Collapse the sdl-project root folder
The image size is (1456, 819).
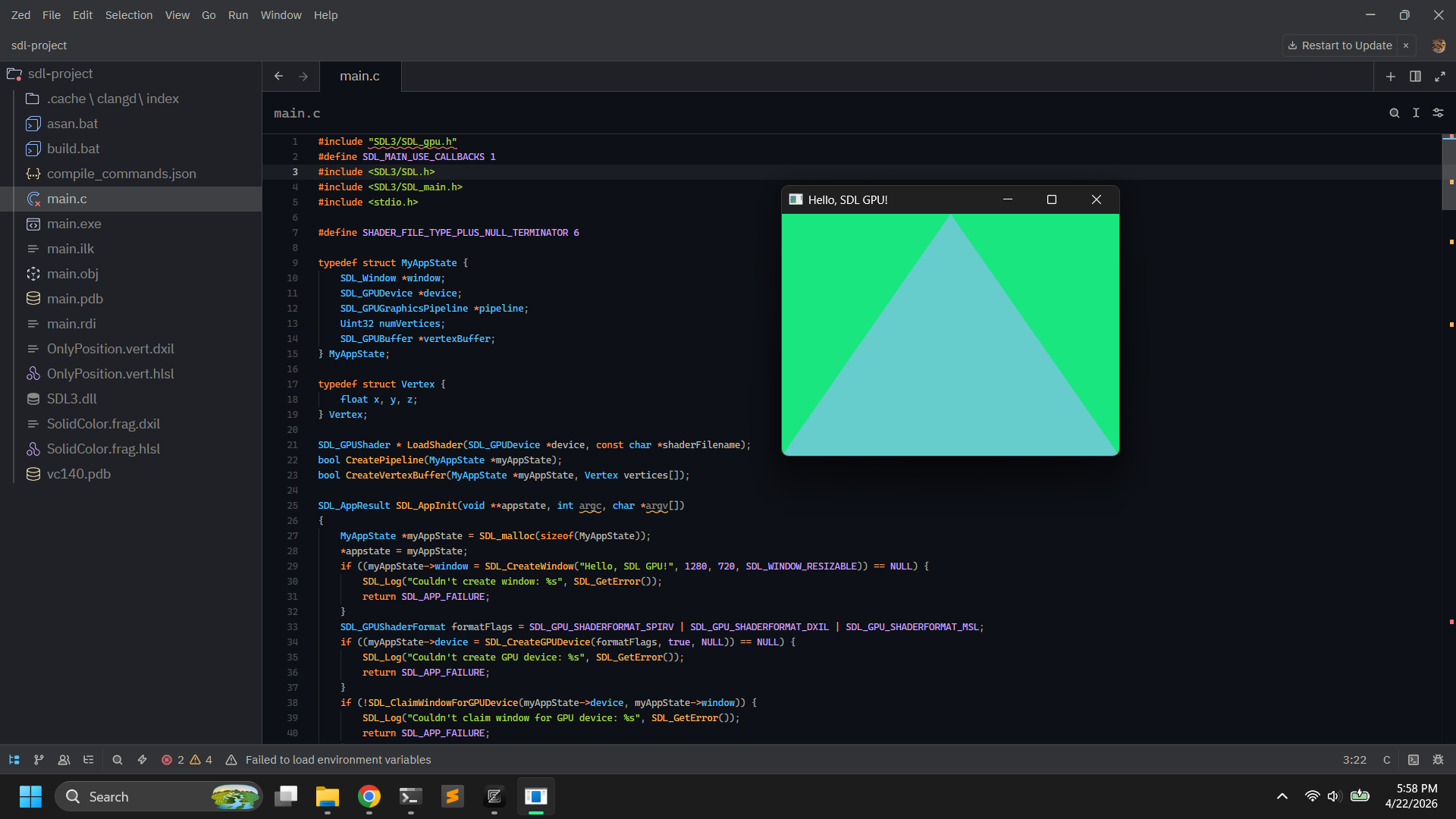pyautogui.click(x=59, y=74)
